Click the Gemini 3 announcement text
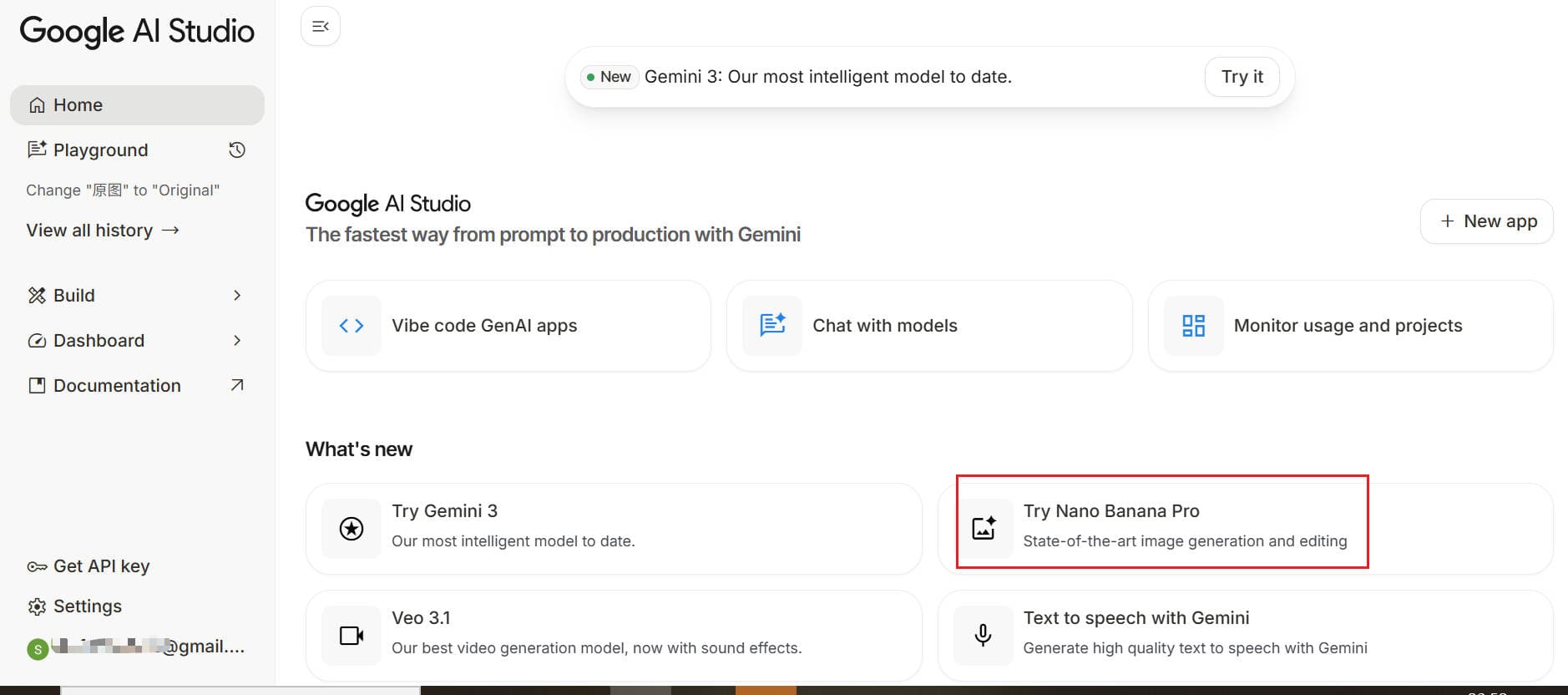Viewport: 1568px width, 695px height. [828, 77]
